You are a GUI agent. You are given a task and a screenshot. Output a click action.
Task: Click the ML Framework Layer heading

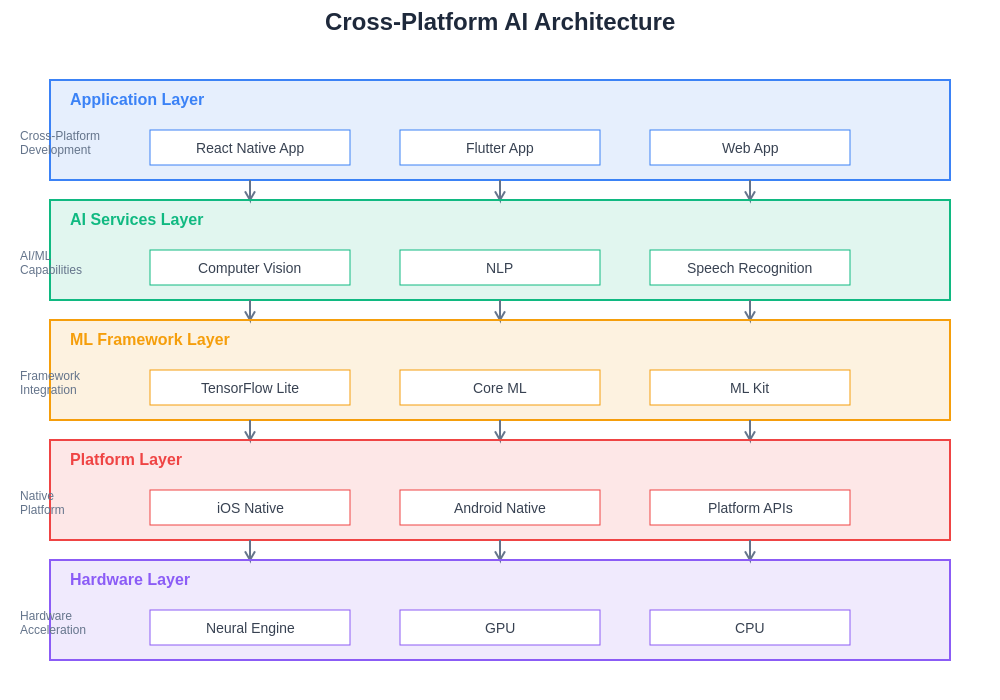click(x=150, y=340)
